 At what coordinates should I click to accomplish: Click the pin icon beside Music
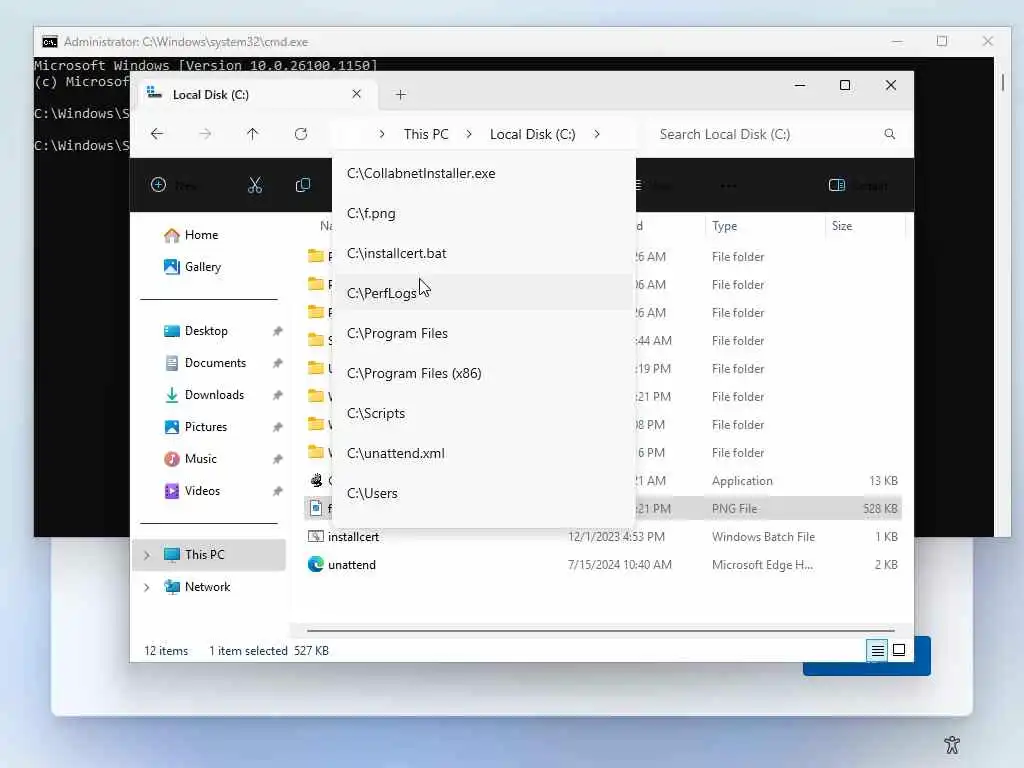pos(278,459)
